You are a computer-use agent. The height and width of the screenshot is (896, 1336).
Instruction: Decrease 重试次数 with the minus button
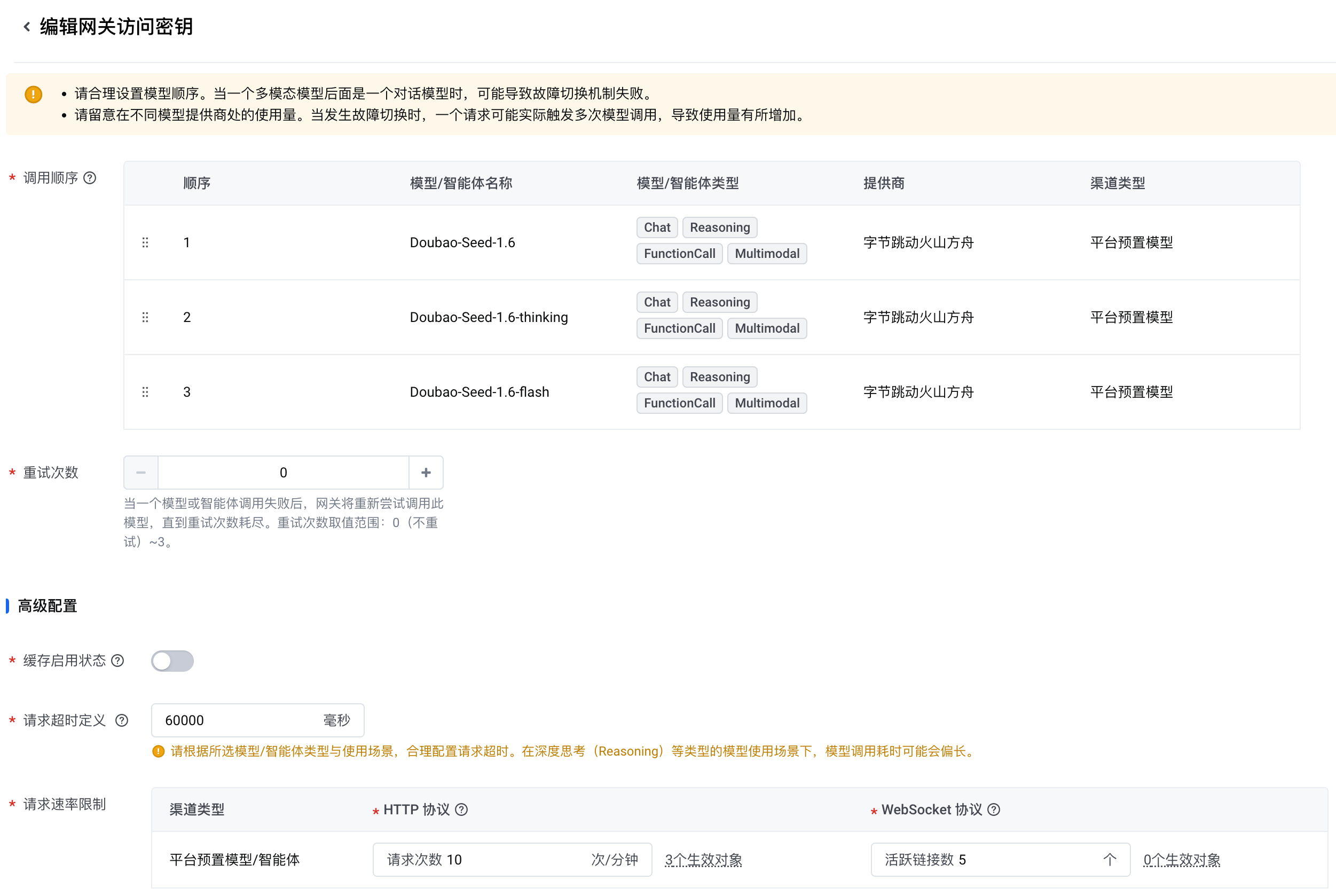[141, 473]
